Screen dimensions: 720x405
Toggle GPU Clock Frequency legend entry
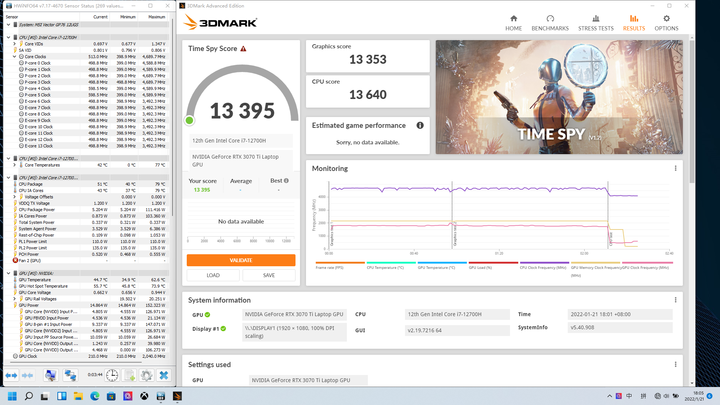point(647,265)
